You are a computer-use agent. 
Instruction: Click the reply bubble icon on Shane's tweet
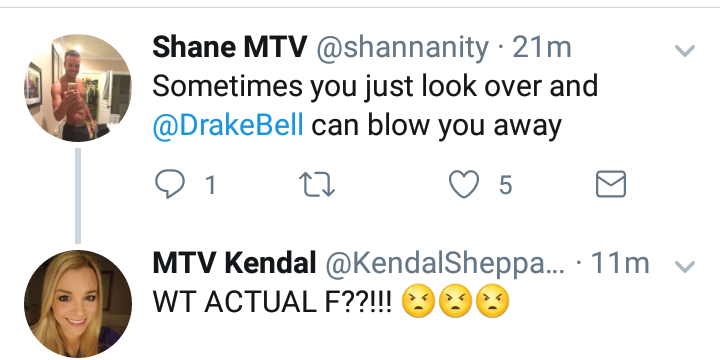point(170,185)
